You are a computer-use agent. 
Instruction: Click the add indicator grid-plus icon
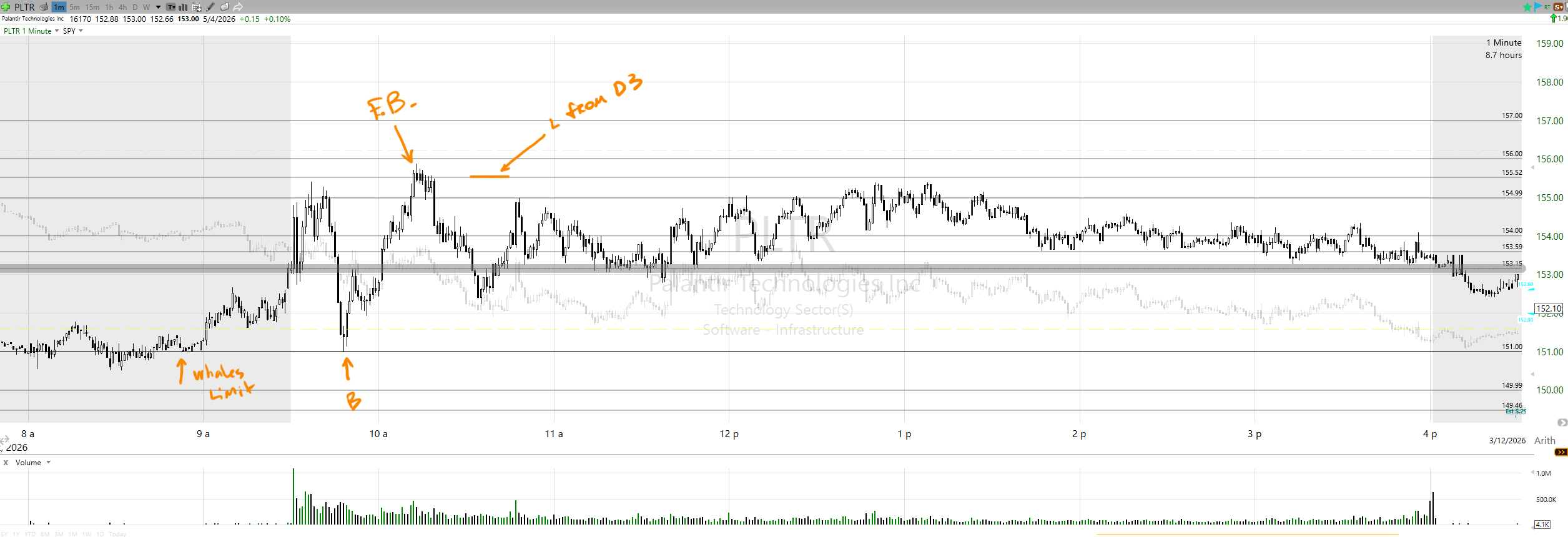(x=197, y=7)
